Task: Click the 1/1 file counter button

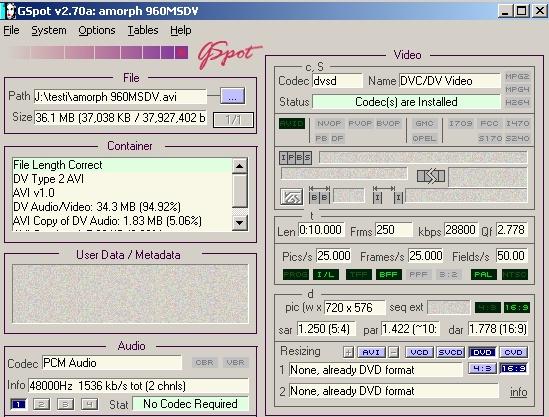Action: click(x=233, y=120)
